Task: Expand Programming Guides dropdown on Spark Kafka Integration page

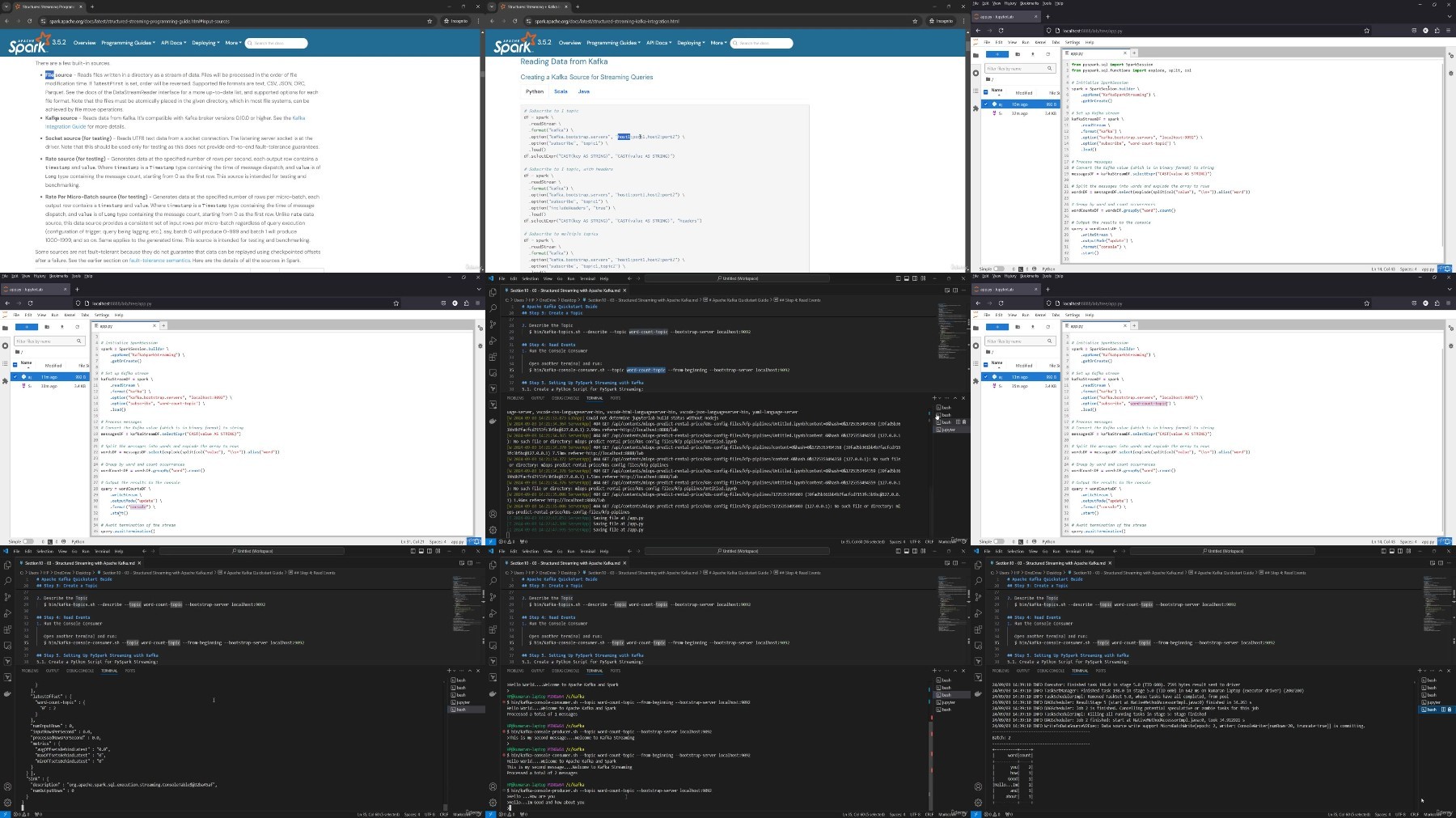Action: pos(613,43)
